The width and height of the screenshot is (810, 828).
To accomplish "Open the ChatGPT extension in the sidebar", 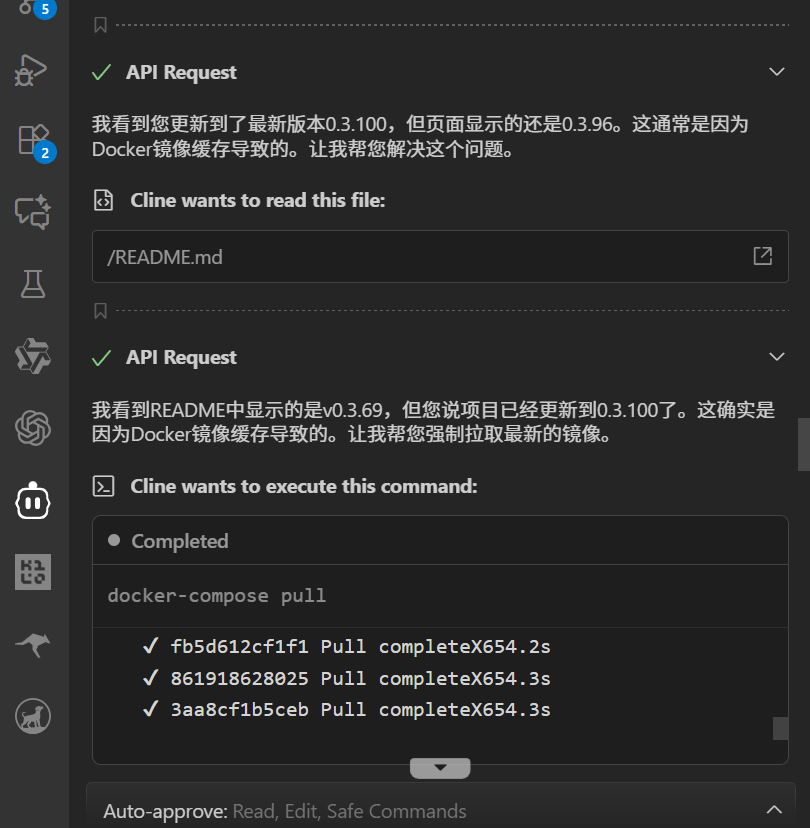I will coord(31,426).
